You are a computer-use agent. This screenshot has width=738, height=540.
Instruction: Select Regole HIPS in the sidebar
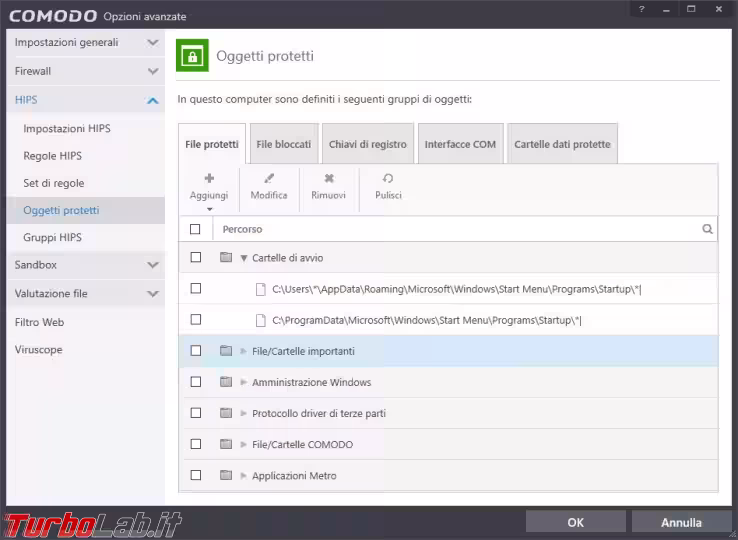(x=53, y=156)
